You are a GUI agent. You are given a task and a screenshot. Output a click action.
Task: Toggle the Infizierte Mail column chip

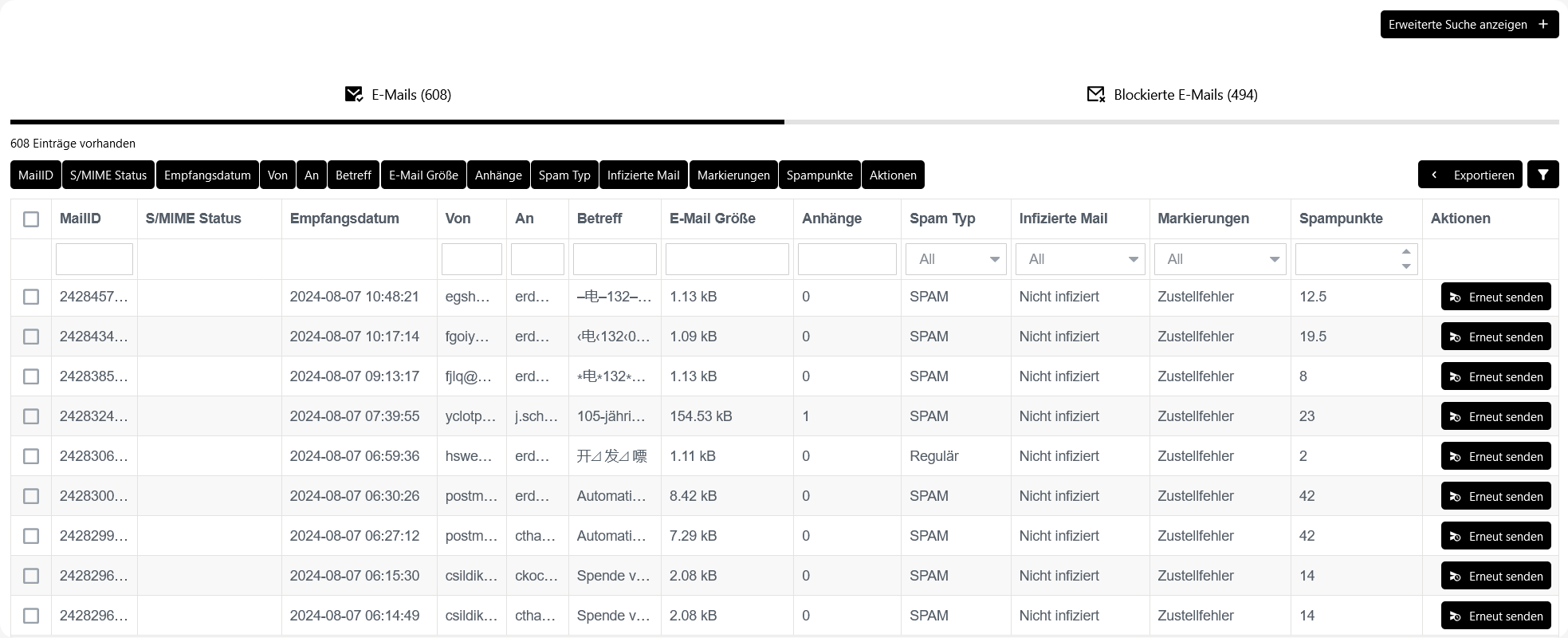pos(643,175)
